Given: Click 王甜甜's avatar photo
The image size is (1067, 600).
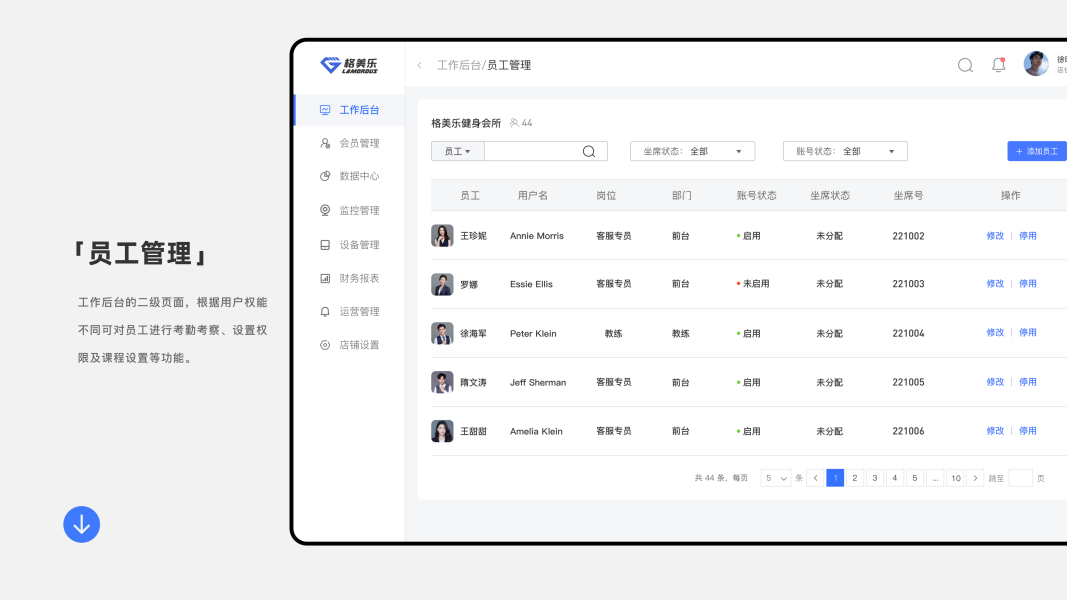Looking at the screenshot, I should tap(442, 431).
